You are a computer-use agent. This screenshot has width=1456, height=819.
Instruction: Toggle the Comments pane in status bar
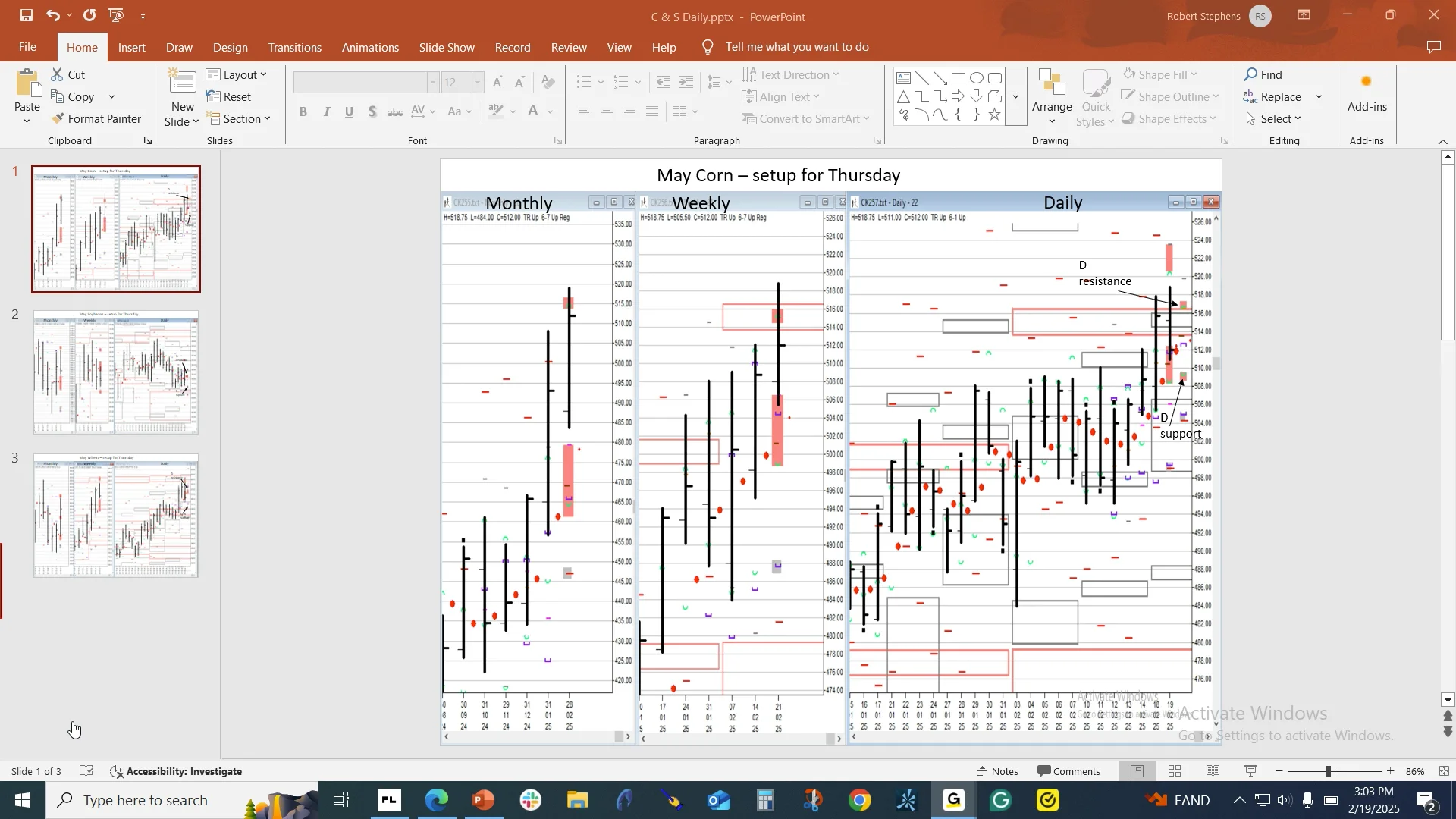pos(1068,771)
